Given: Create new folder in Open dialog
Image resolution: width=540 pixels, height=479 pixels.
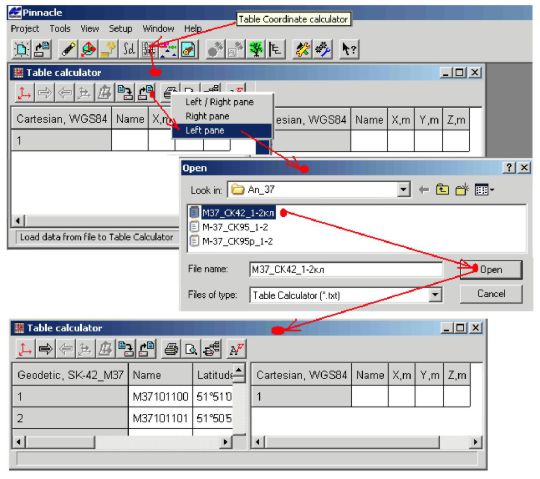Looking at the screenshot, I should 462,189.
